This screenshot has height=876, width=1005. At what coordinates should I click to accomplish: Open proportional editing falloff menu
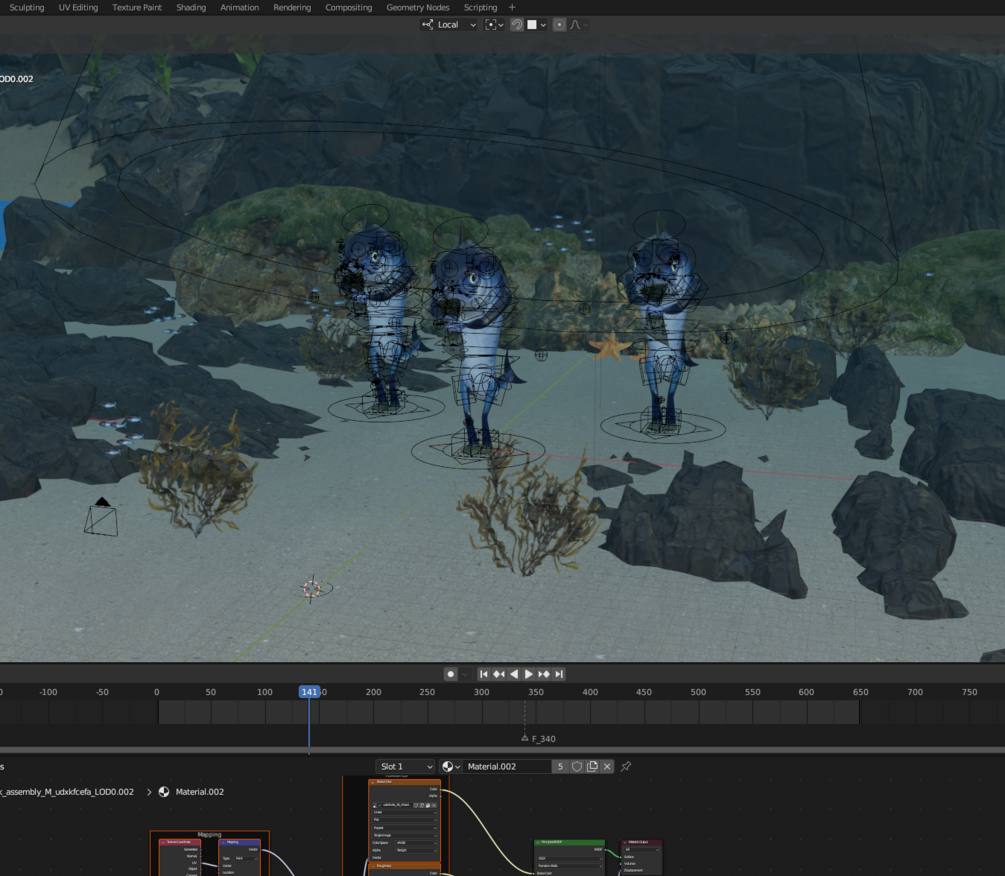pyautogui.click(x=579, y=24)
